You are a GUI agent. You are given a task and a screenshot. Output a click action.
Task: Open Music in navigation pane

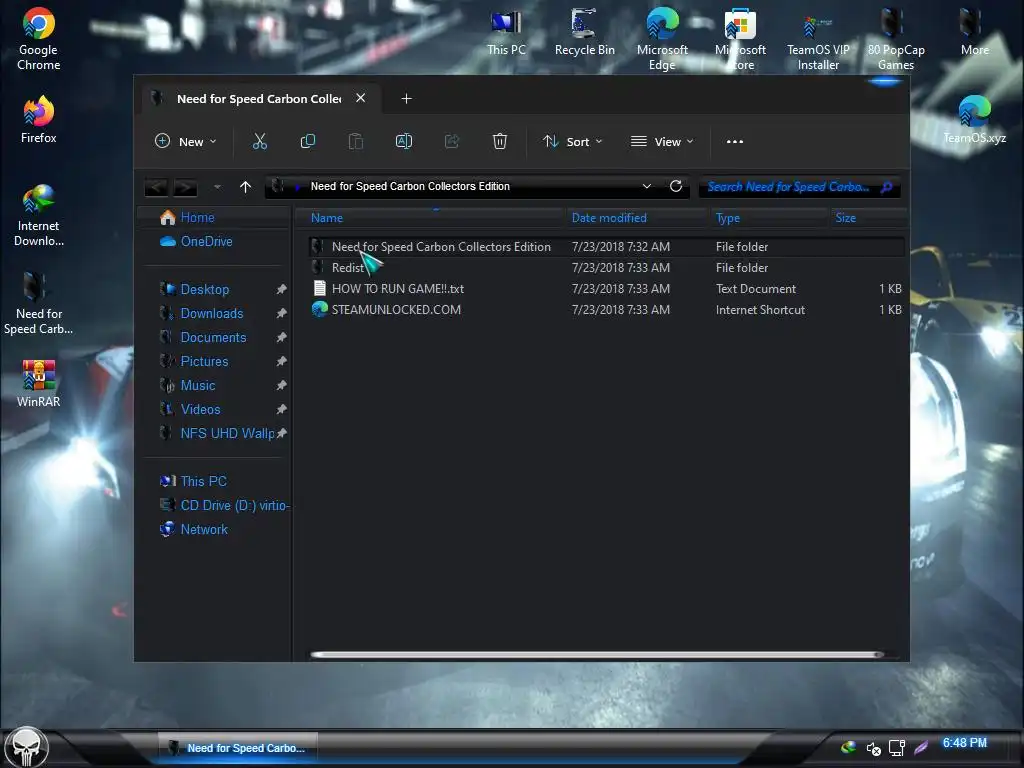coord(198,385)
